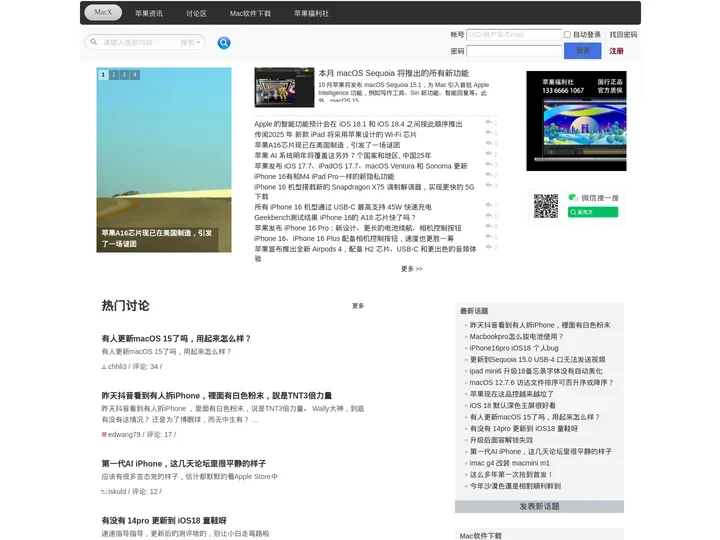Click reply icon beside iPhone 16有和M4 article

pyautogui.click(x=489, y=175)
